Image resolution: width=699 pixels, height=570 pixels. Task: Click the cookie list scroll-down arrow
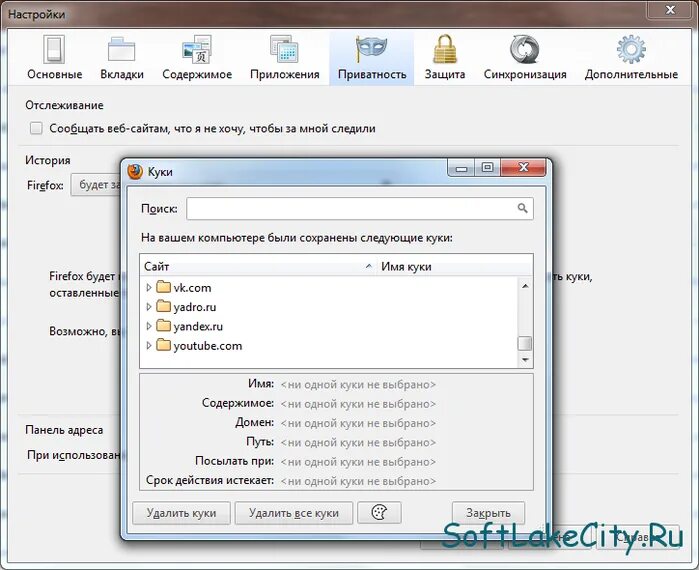tap(525, 360)
